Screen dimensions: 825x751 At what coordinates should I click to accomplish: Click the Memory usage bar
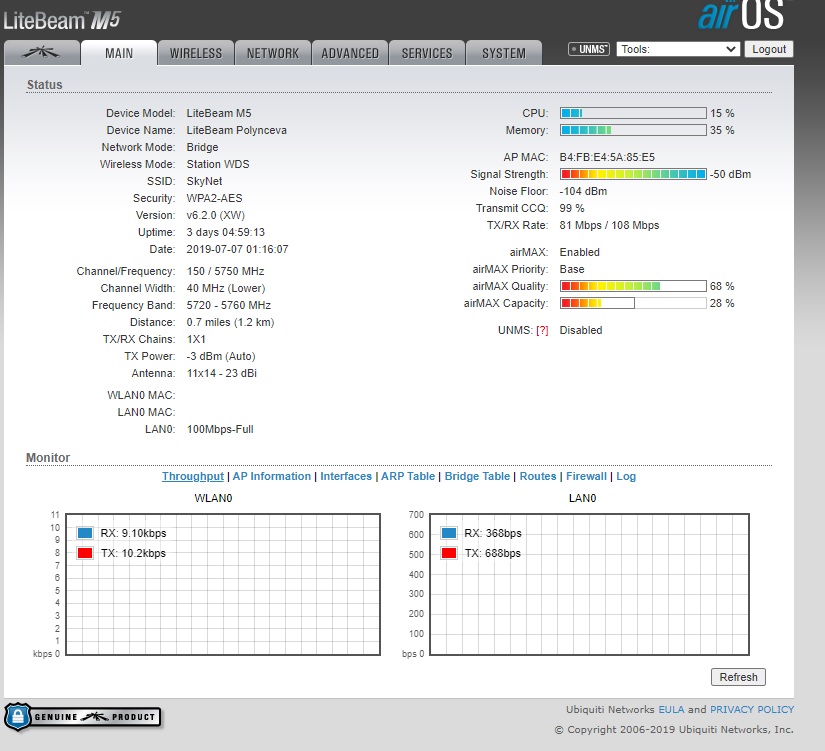click(633, 130)
